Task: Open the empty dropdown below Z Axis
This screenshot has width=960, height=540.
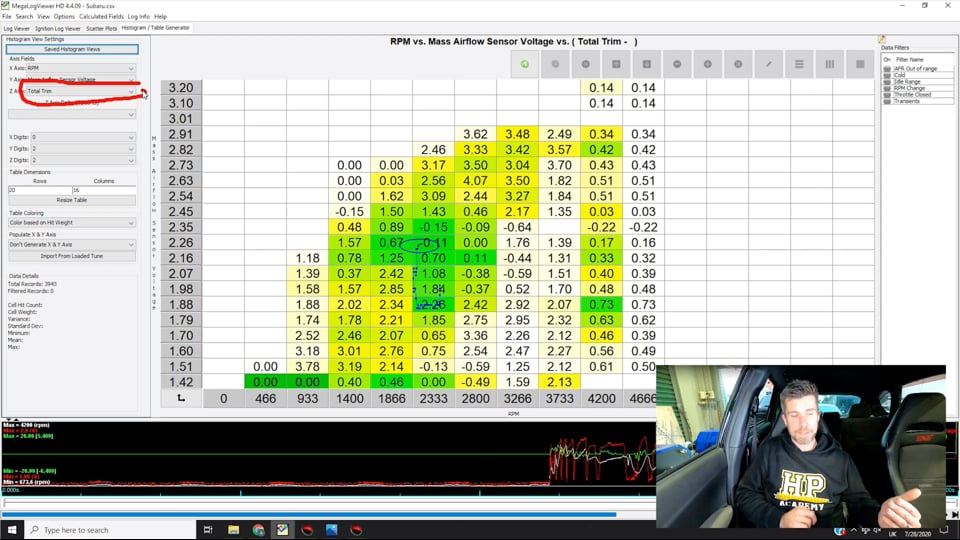Action: (x=72, y=114)
